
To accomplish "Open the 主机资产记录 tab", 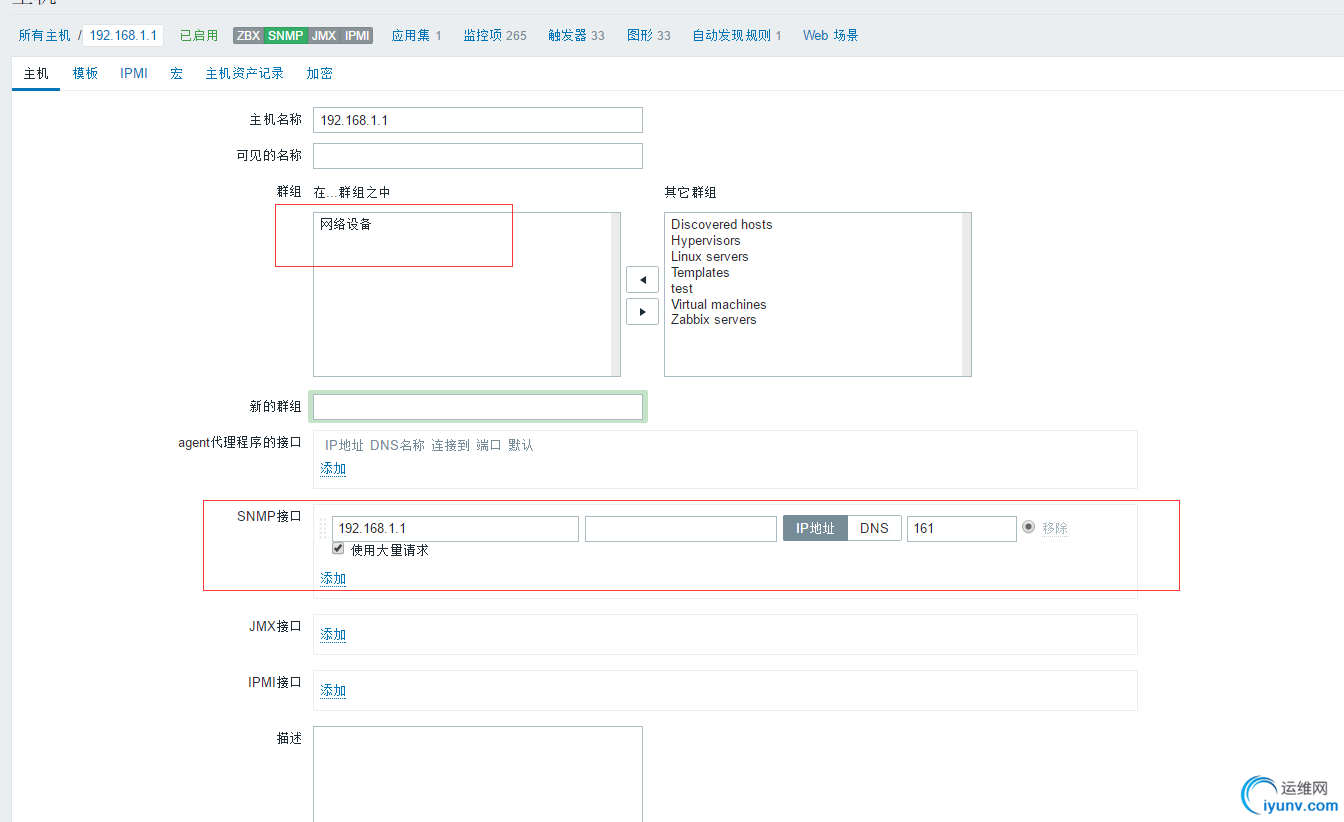I will [x=245, y=73].
